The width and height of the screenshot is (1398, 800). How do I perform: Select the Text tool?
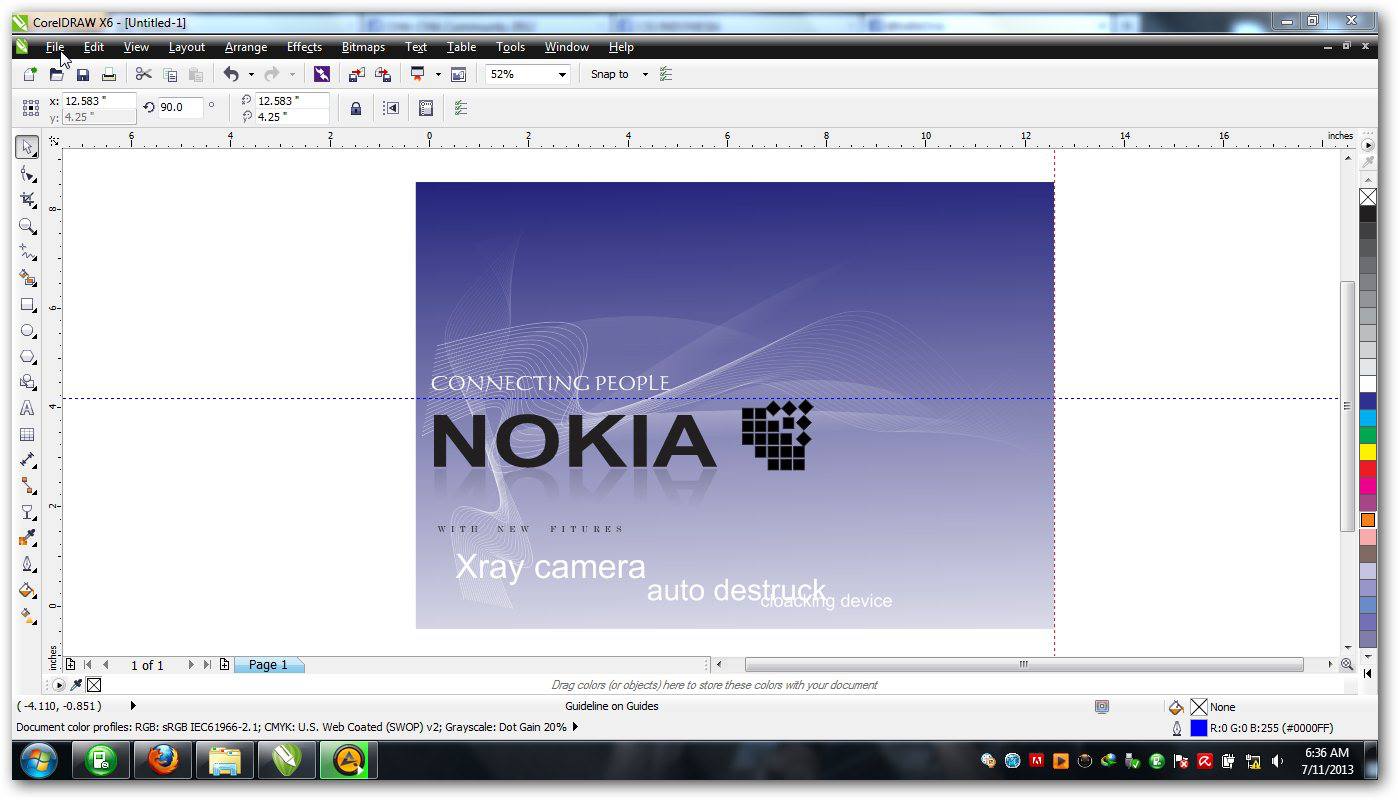(x=27, y=408)
